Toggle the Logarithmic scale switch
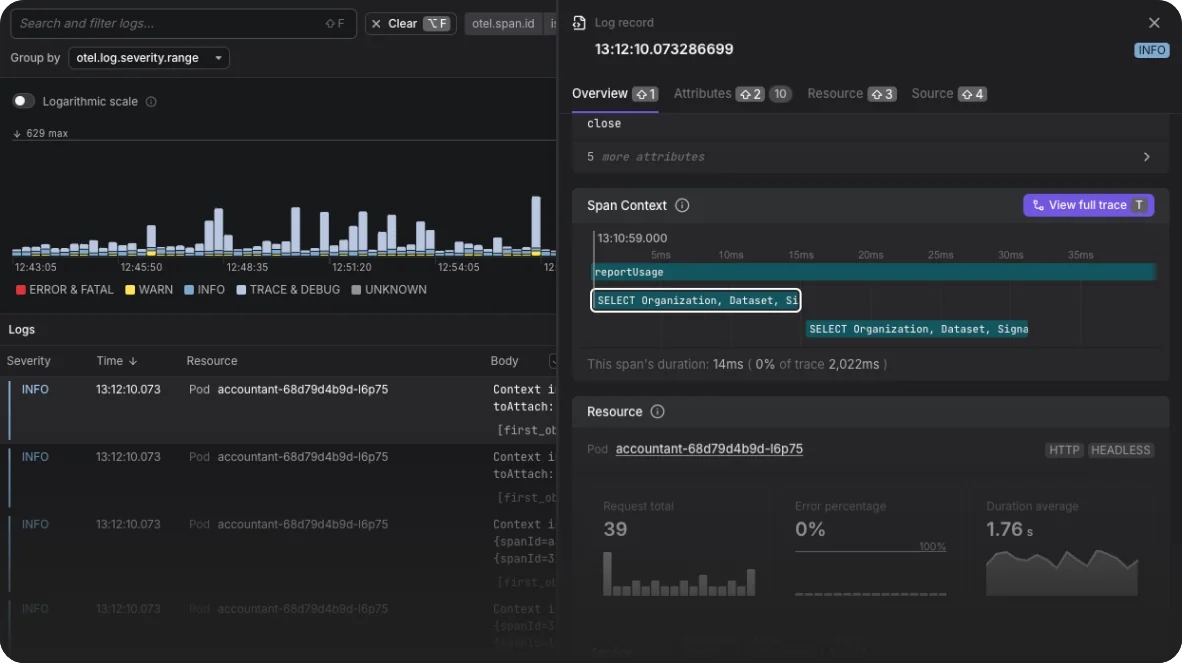This screenshot has height=663, width=1182. [23, 101]
